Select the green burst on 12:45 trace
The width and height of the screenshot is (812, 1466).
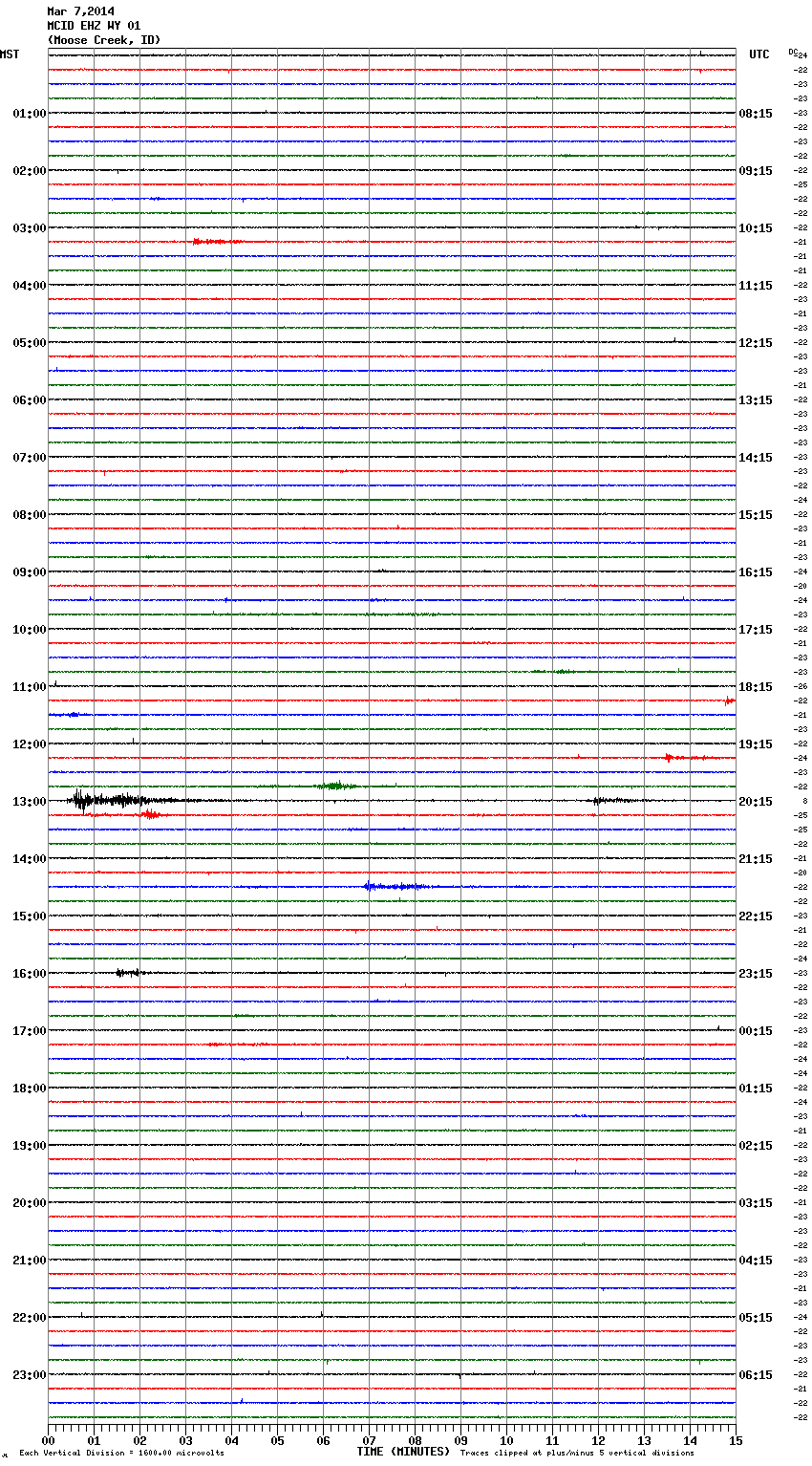coord(336,786)
